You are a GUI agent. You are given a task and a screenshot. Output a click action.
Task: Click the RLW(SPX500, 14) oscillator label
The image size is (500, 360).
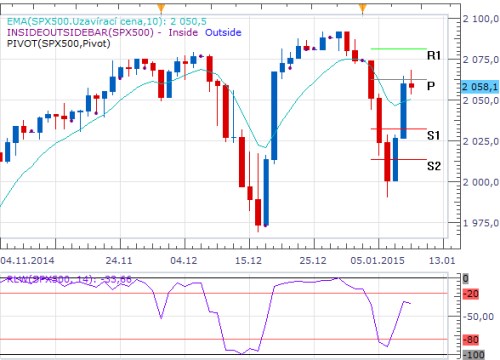69,279
